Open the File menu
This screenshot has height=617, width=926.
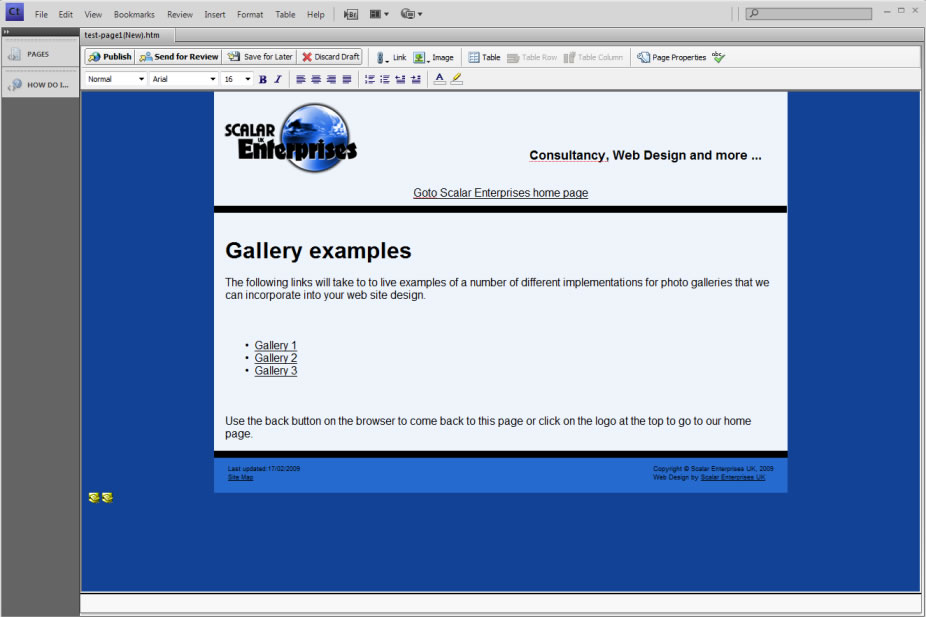click(x=41, y=14)
